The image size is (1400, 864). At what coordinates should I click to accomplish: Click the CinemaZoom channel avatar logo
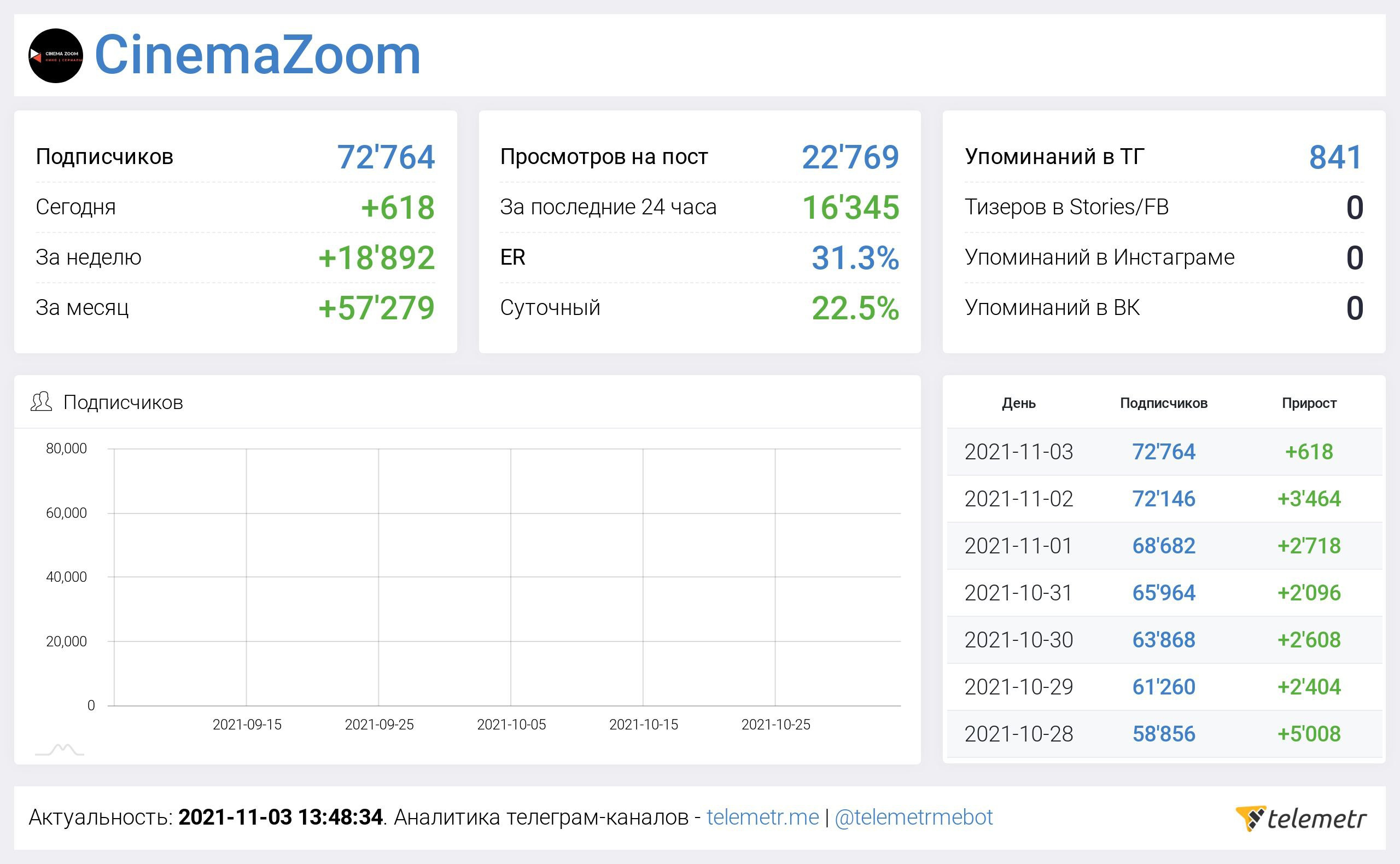55,55
